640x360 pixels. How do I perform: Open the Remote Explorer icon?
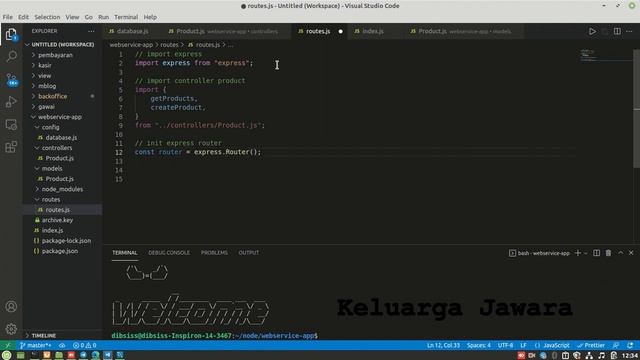point(11,124)
